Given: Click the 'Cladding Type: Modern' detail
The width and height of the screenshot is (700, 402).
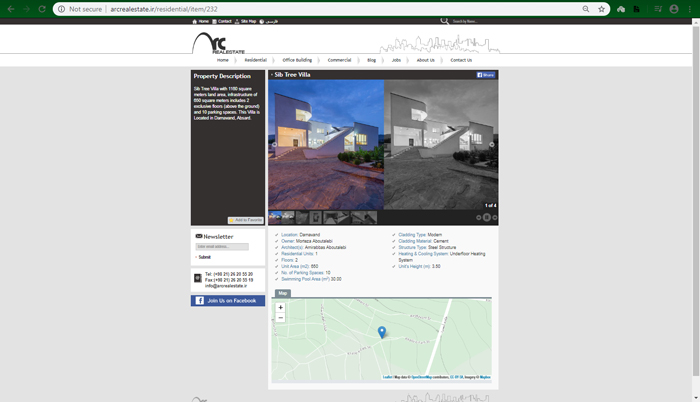Looking at the screenshot, I should click(x=420, y=234).
